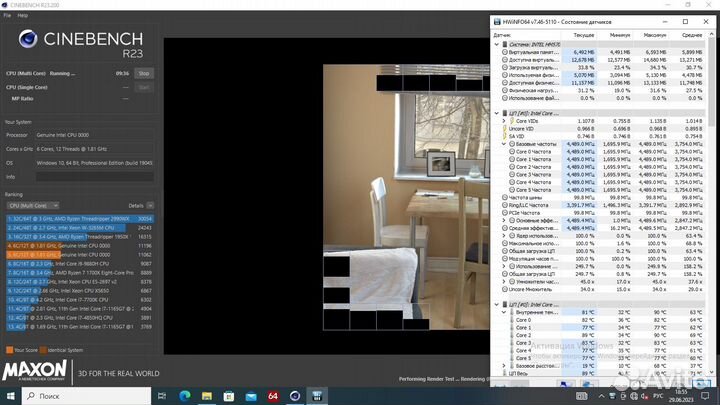Open the Windows Start menu
This screenshot has height=405, width=720.
(10, 396)
